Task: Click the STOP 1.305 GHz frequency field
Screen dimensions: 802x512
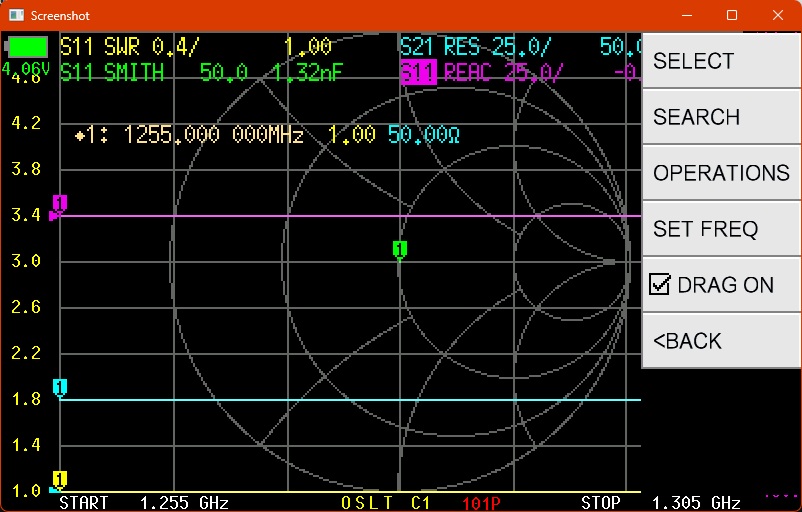Action: click(x=660, y=502)
